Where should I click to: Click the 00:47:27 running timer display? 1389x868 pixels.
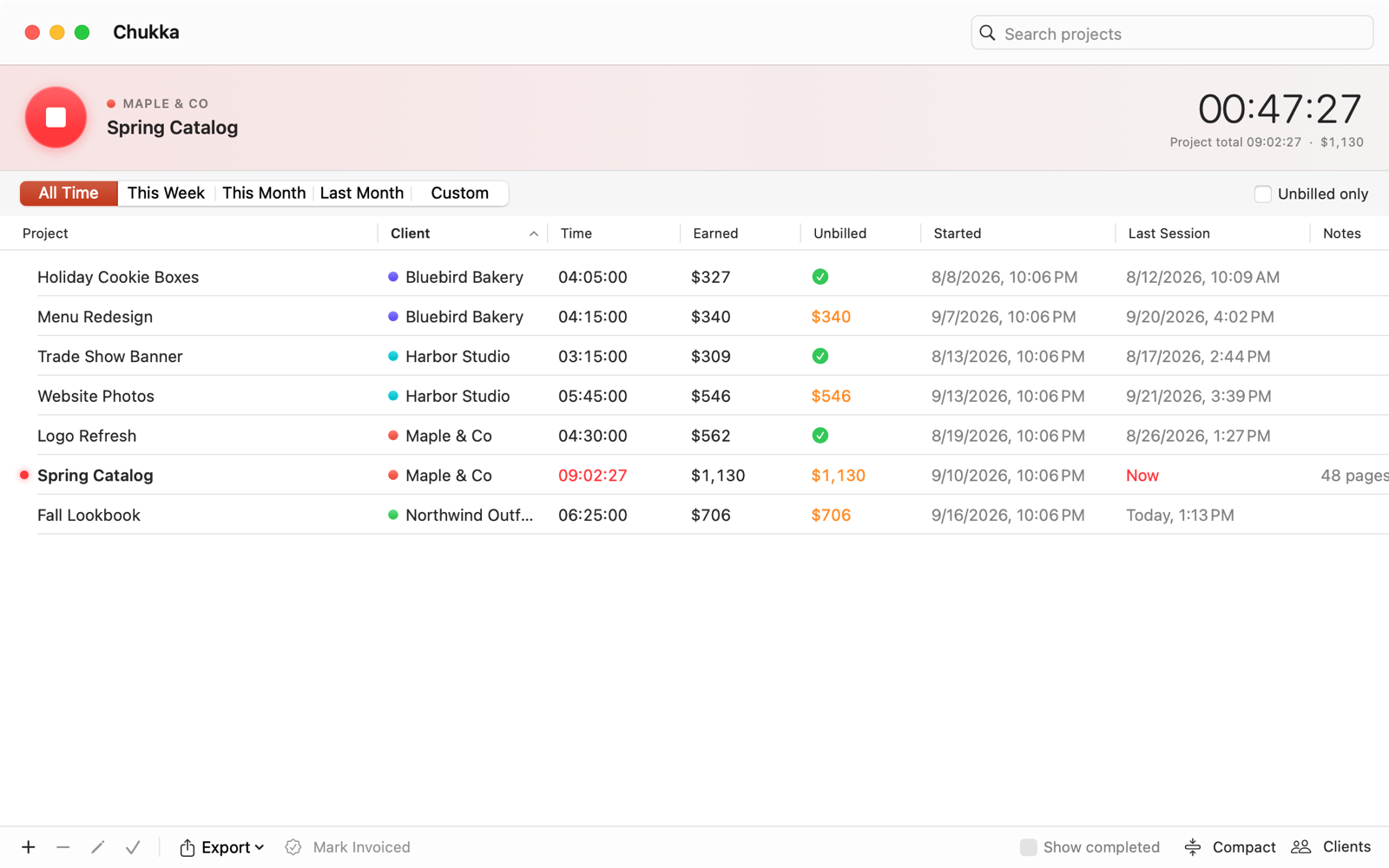(1280, 109)
